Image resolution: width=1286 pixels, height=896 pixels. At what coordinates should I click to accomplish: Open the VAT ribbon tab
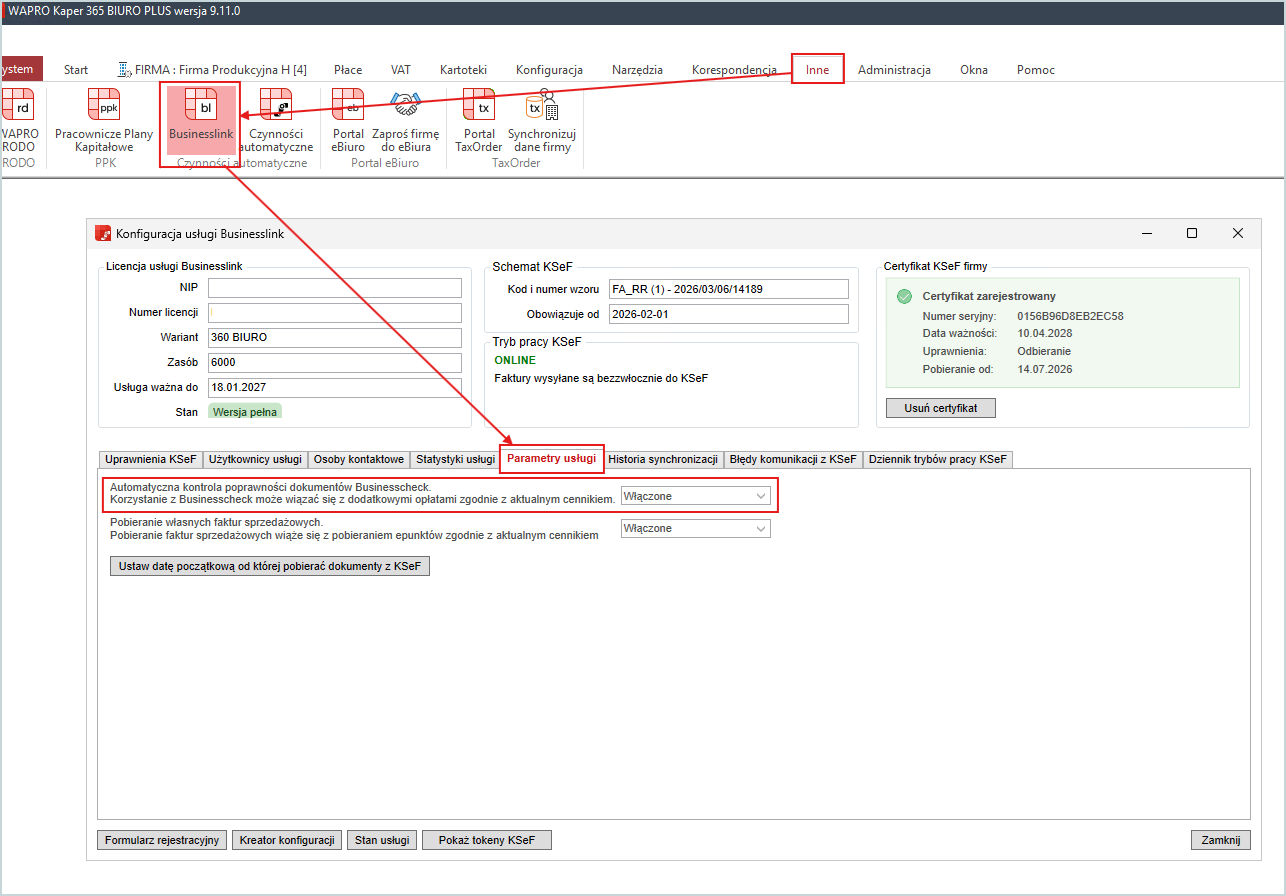click(401, 69)
